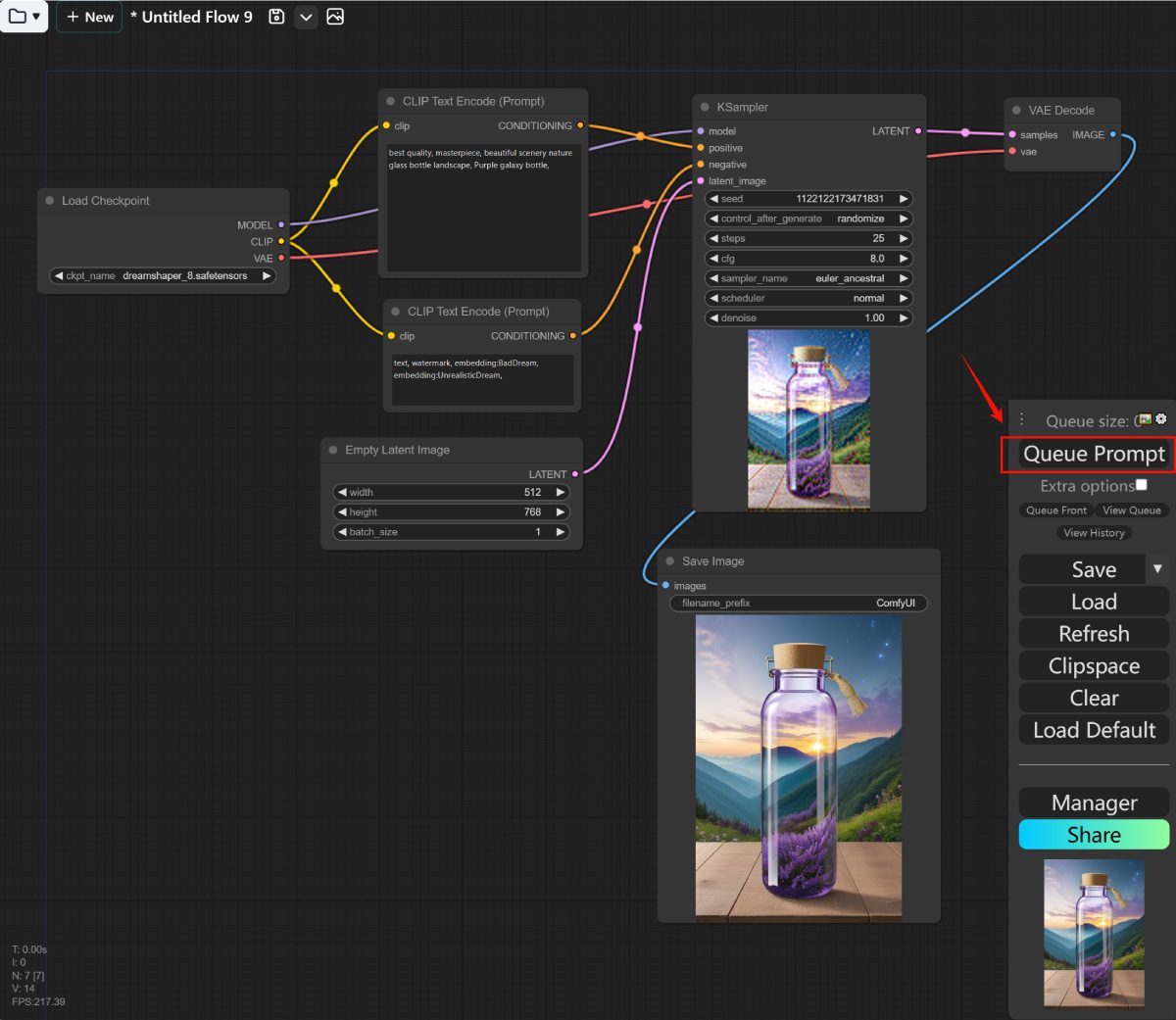
Task: Open the Manager button
Action: [1094, 802]
